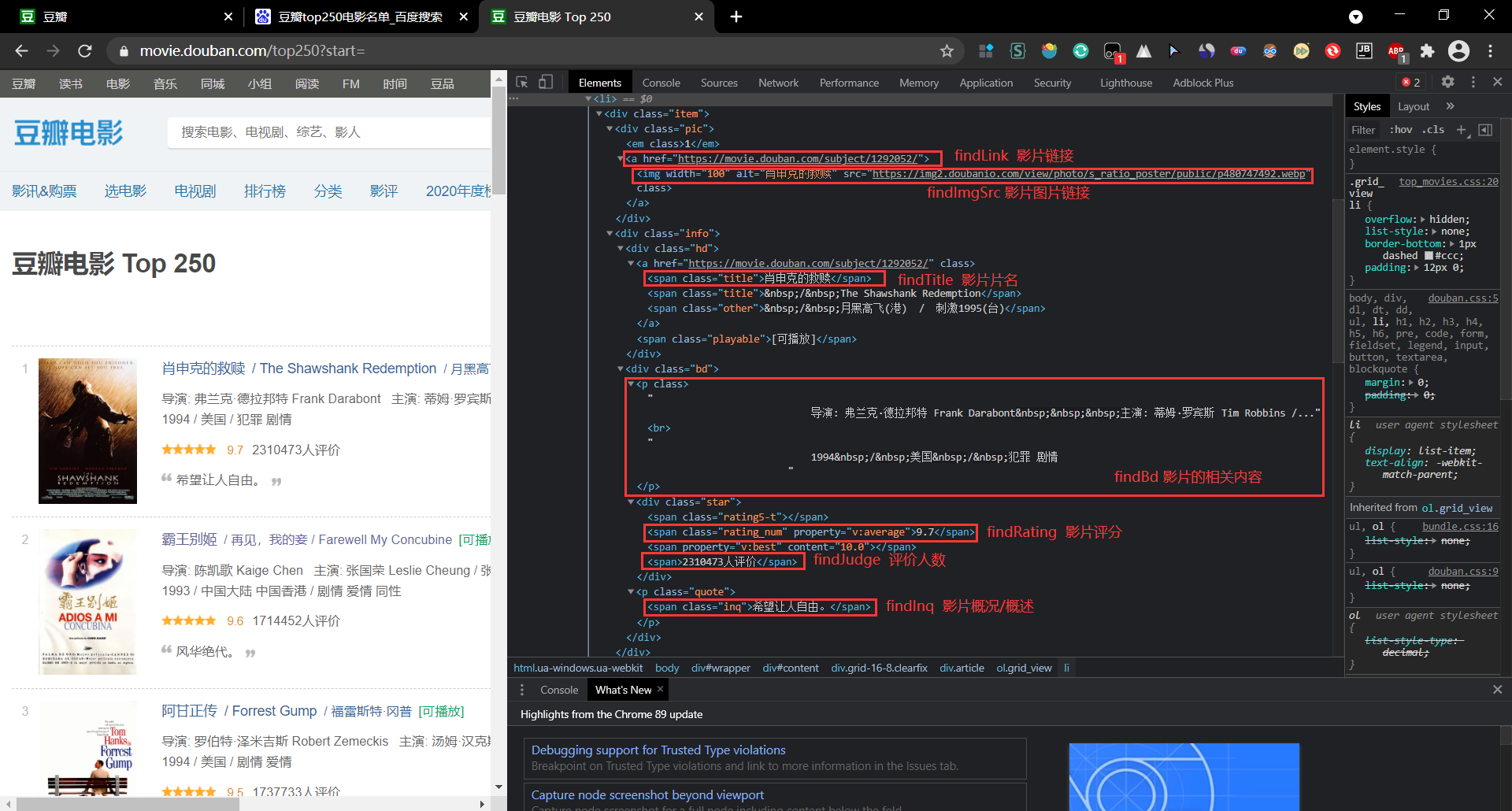Click the red error count badge
Viewport: 1512px width, 811px height.
click(x=1410, y=83)
